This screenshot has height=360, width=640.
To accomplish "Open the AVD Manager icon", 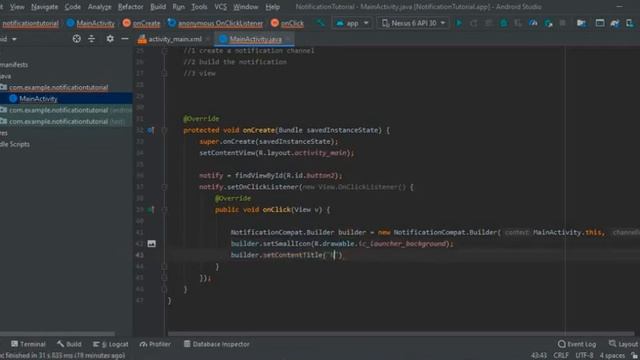I will point(629,23).
